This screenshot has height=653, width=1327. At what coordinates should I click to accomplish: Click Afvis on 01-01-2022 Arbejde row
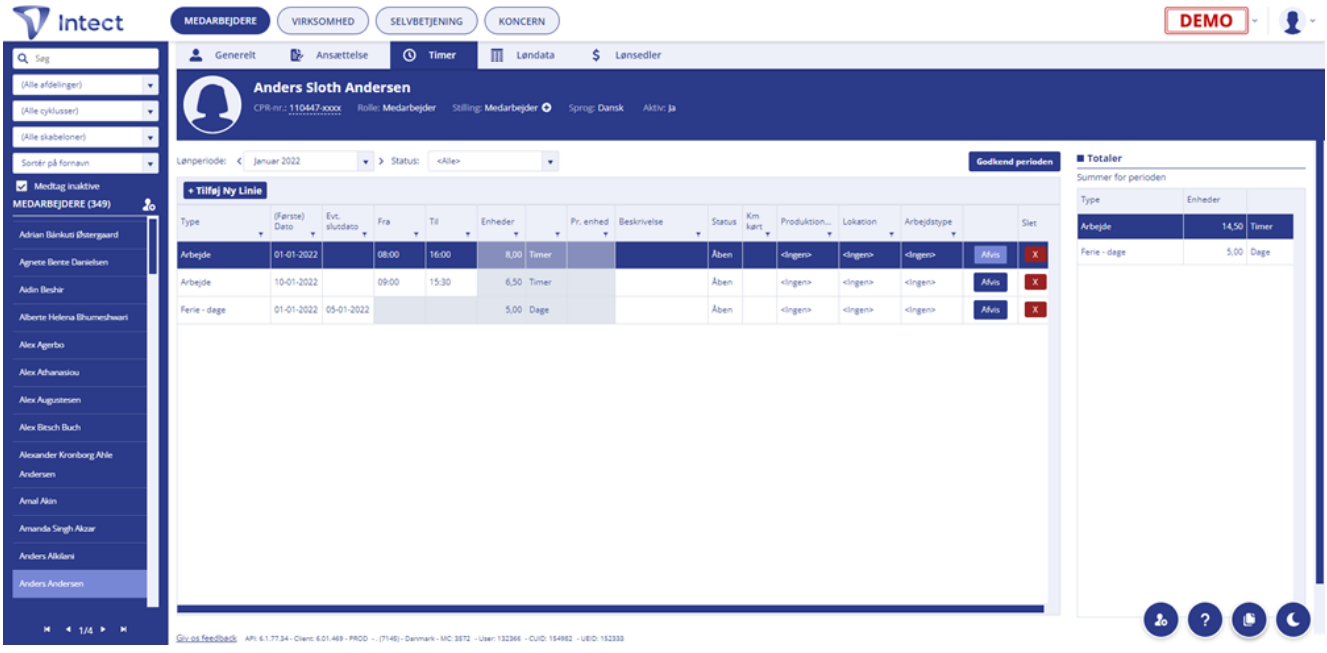point(990,255)
